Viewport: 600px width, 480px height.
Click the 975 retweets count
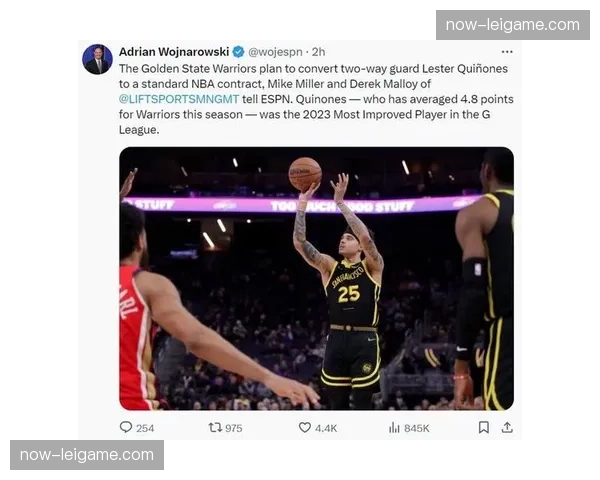click(234, 428)
